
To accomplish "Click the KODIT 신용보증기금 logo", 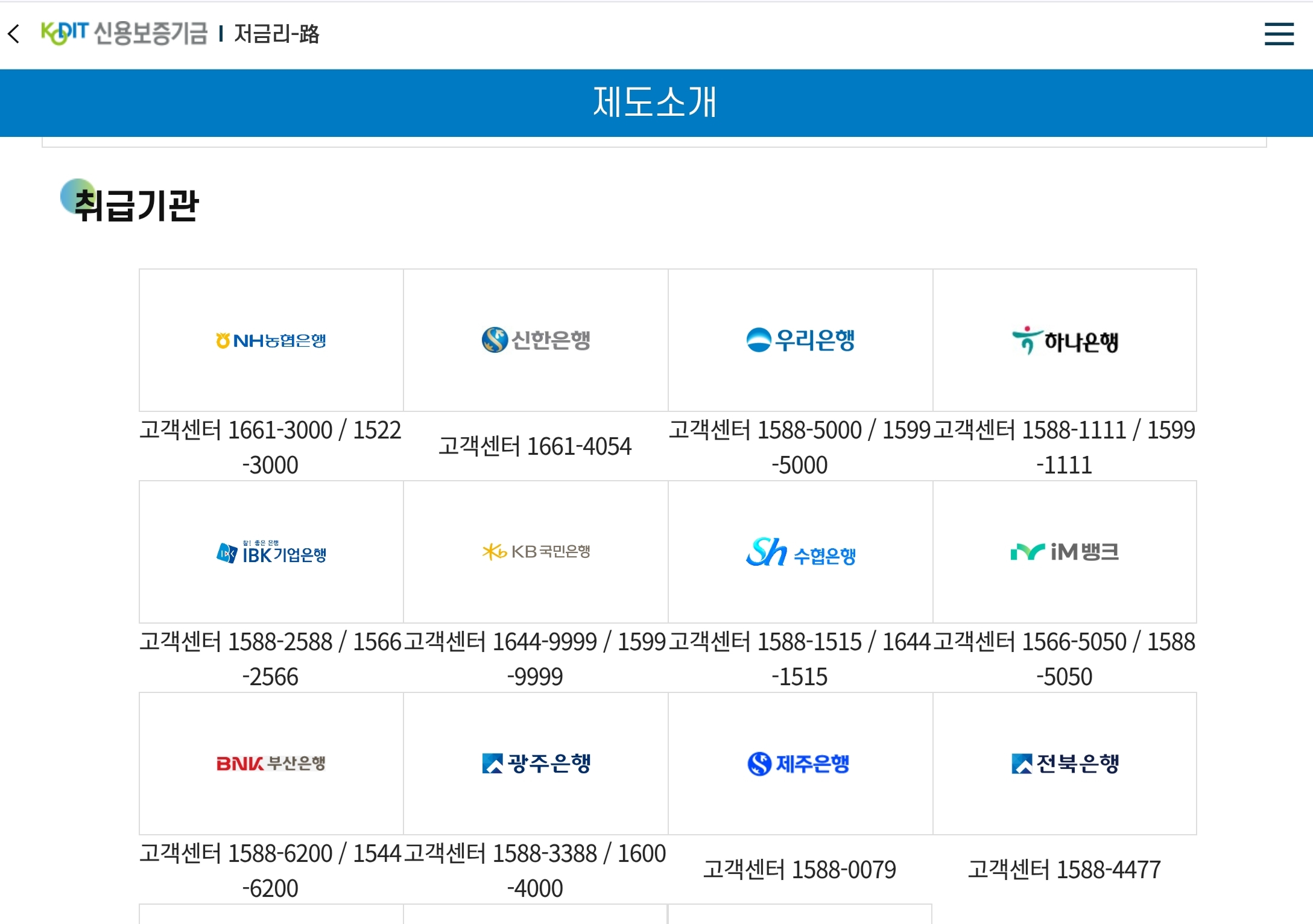I will pyautogui.click(x=124, y=34).
